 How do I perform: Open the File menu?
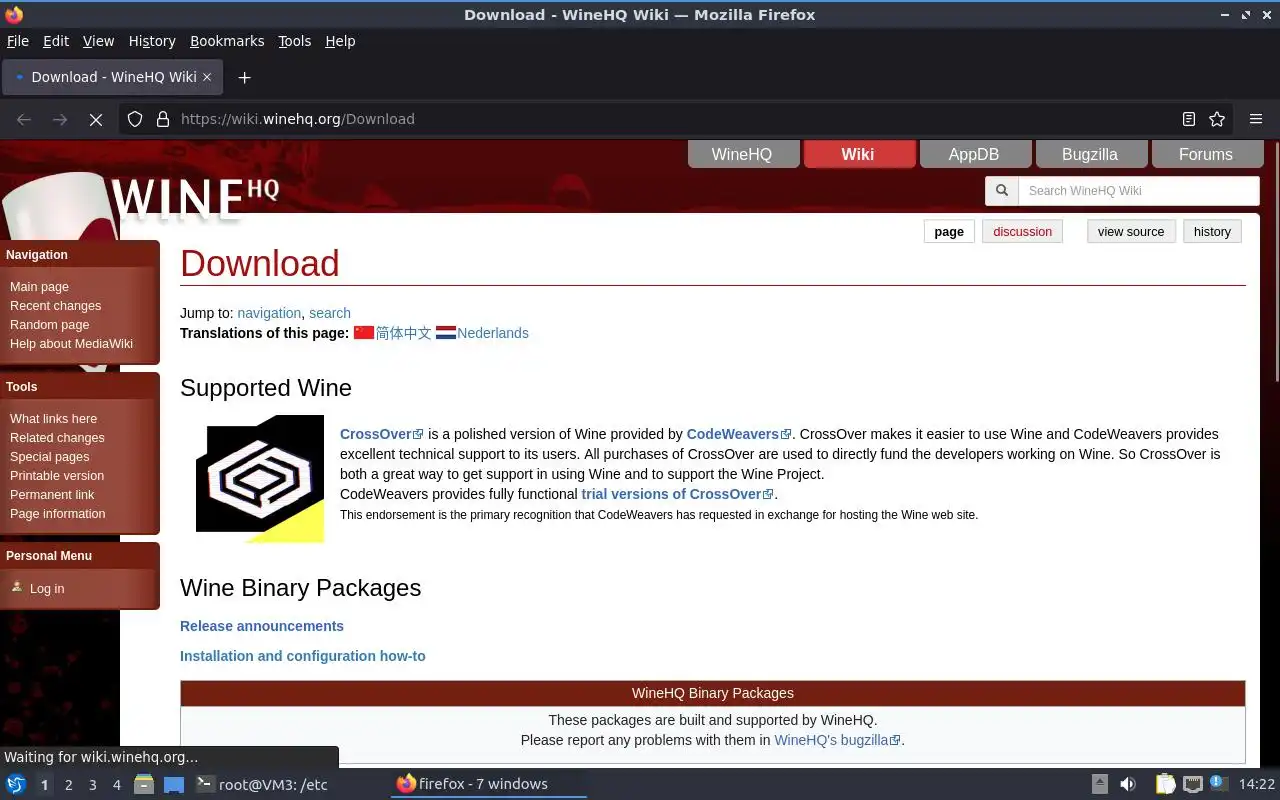18,41
